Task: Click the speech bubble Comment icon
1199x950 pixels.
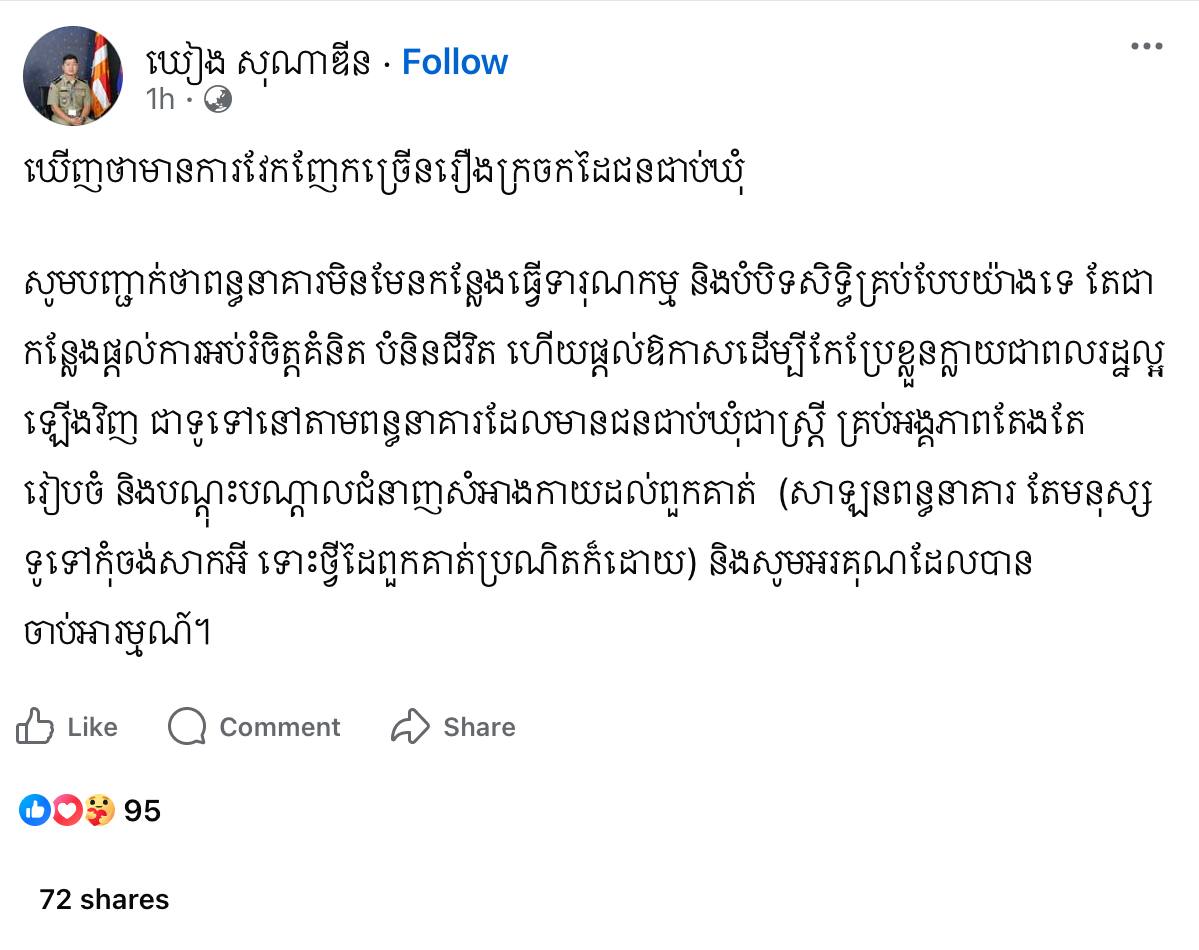Action: click(187, 727)
